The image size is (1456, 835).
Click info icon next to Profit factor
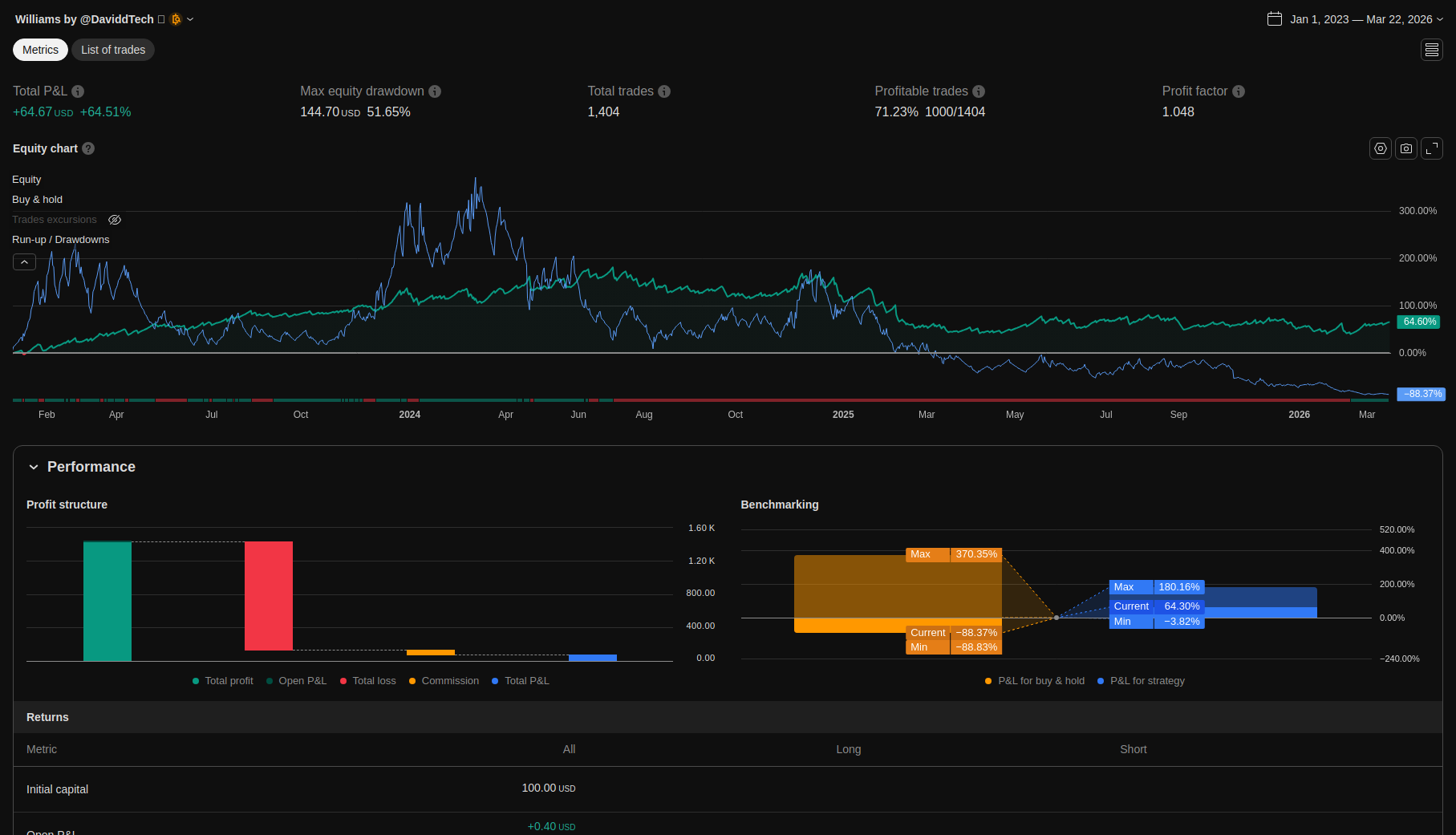point(1239,91)
